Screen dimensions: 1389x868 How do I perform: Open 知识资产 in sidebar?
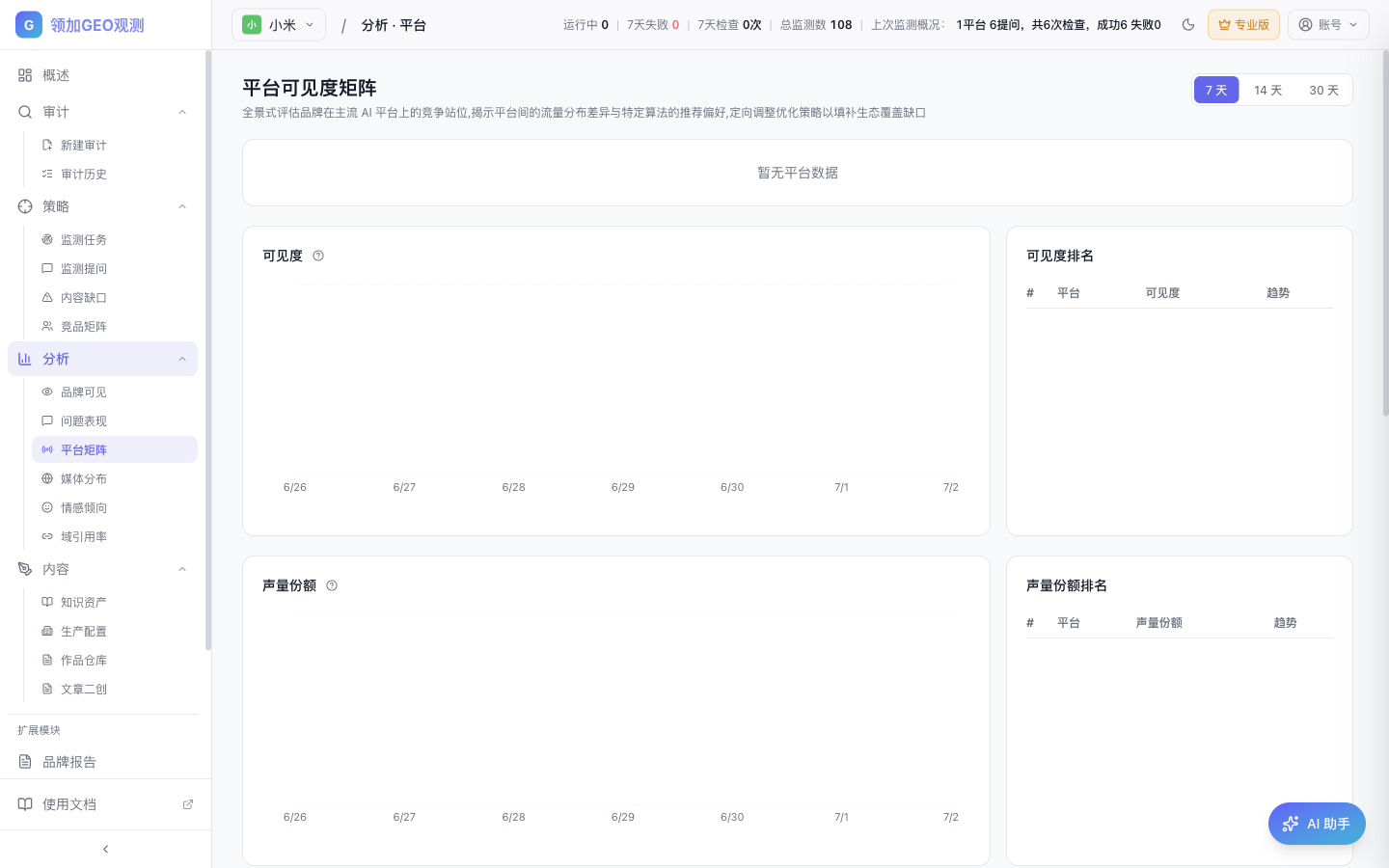115,602
